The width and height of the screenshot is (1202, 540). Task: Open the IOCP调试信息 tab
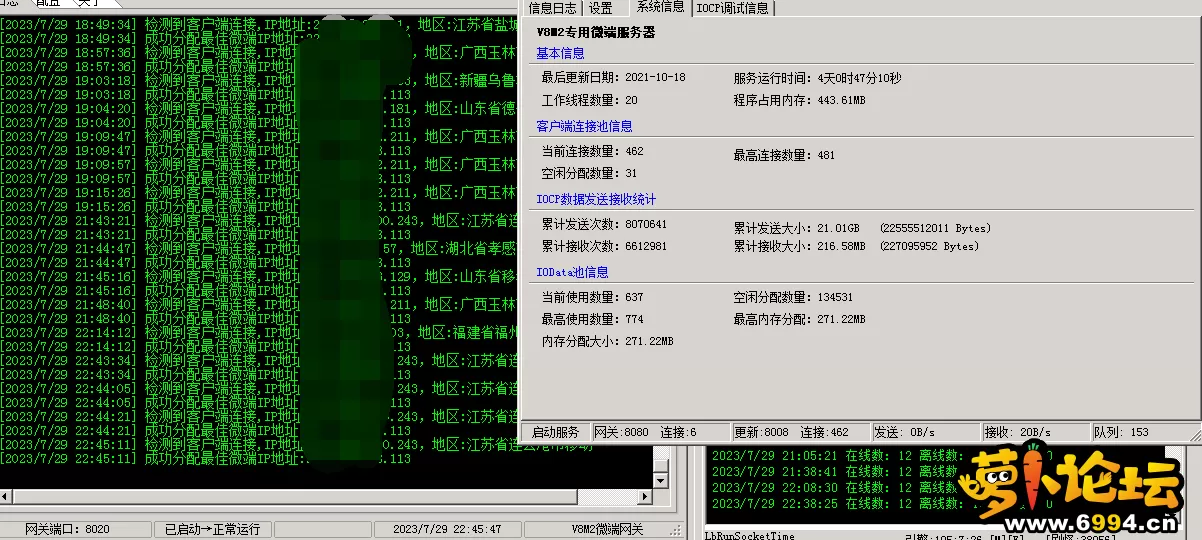pyautogui.click(x=733, y=8)
